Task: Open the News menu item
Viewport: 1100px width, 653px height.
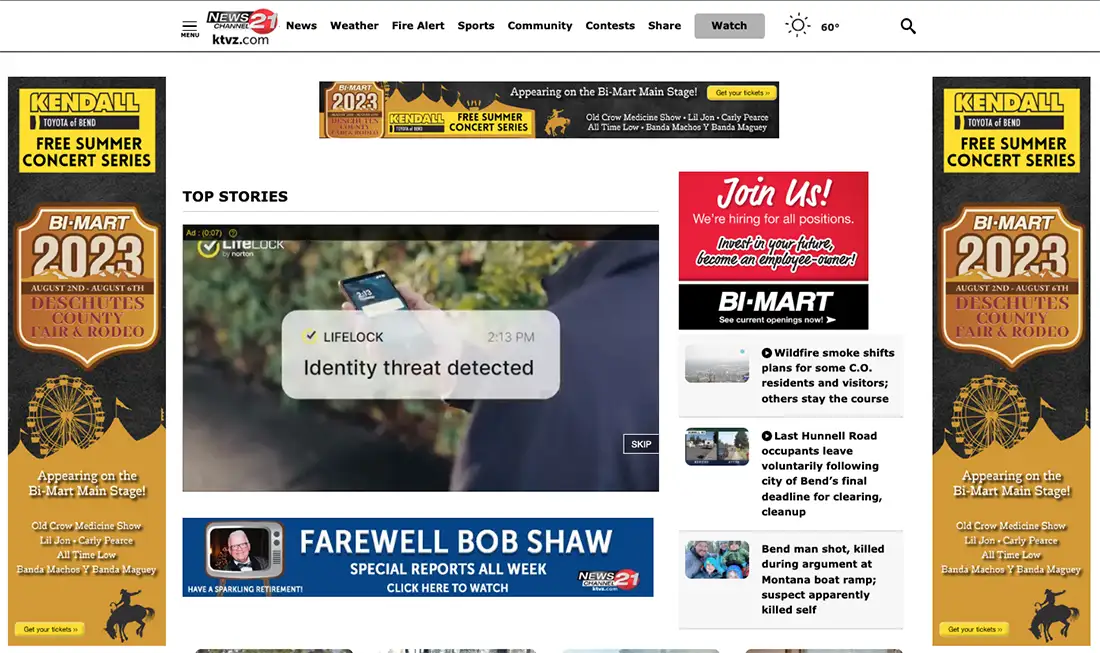Action: pos(301,25)
